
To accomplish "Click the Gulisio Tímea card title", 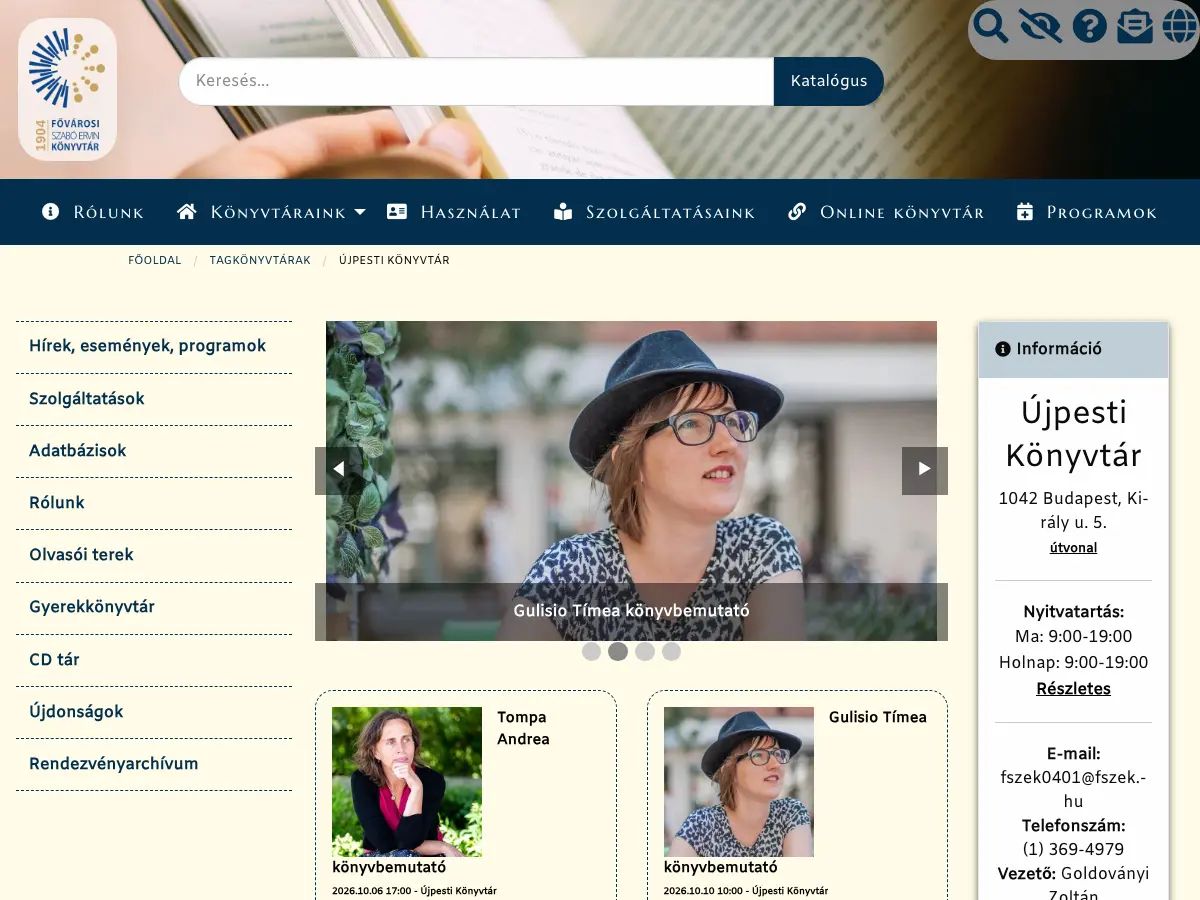I will [878, 717].
